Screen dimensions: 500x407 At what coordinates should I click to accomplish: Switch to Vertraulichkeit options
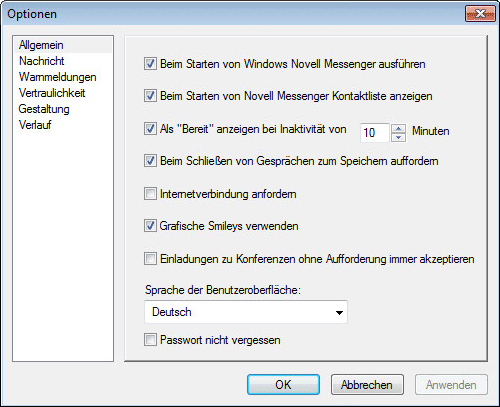tap(52, 93)
